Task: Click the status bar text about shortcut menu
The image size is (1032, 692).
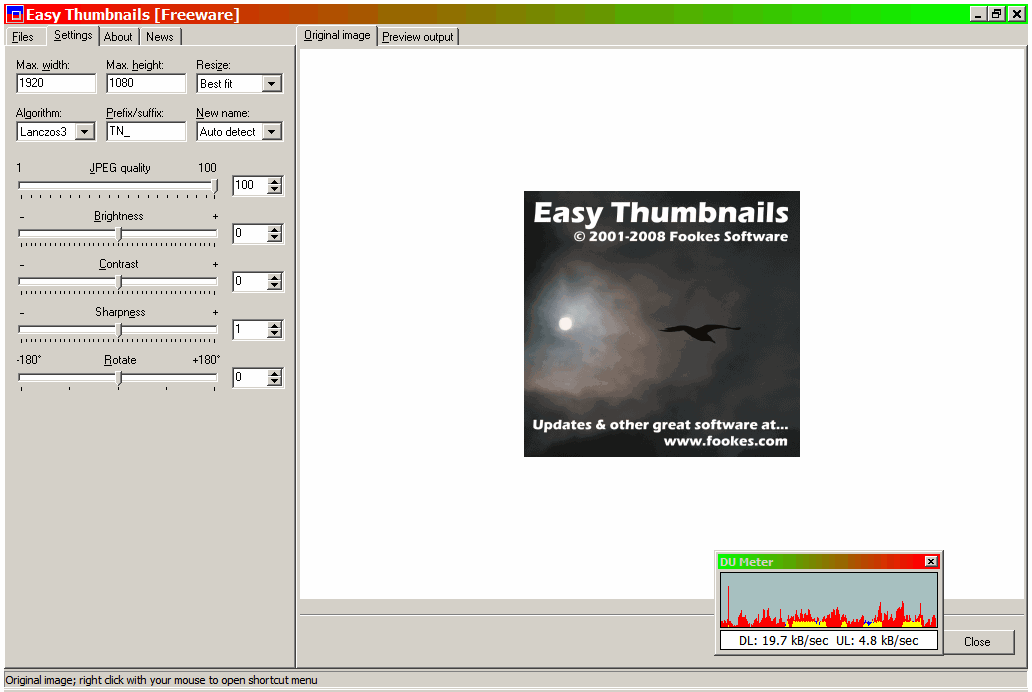Action: [x=161, y=680]
